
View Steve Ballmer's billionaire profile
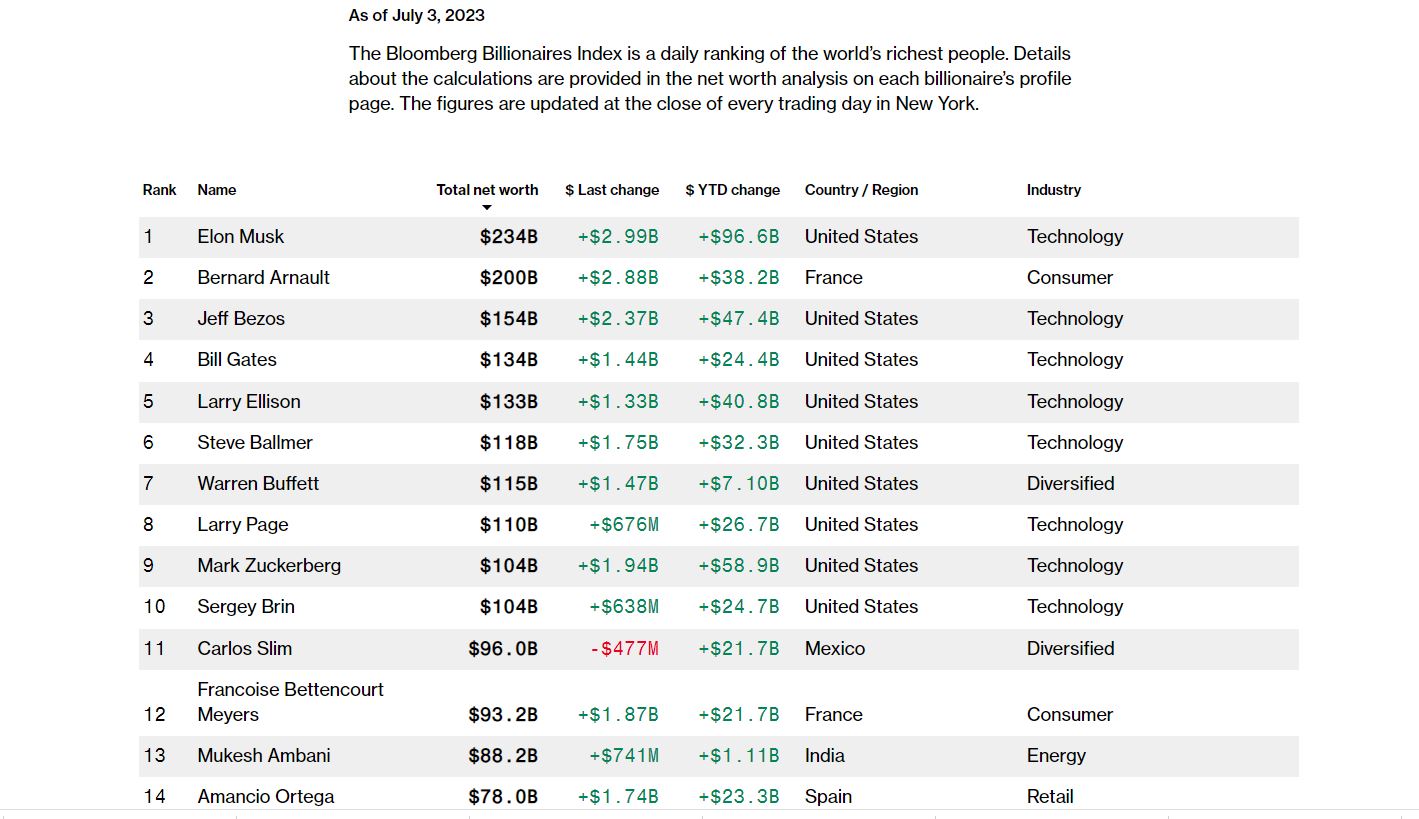tap(255, 443)
